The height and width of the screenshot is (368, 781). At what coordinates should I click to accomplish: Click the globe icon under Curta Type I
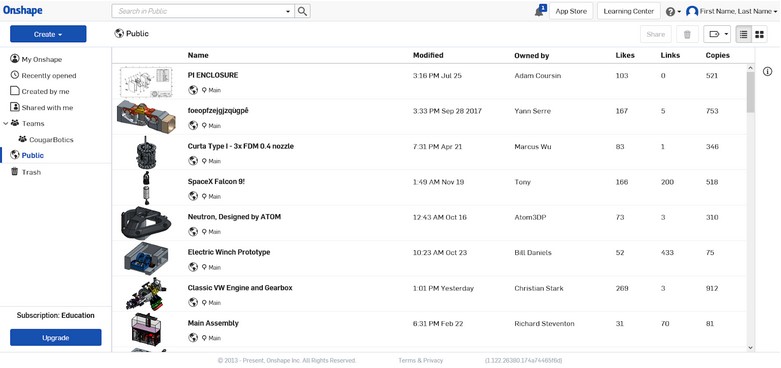click(193, 161)
